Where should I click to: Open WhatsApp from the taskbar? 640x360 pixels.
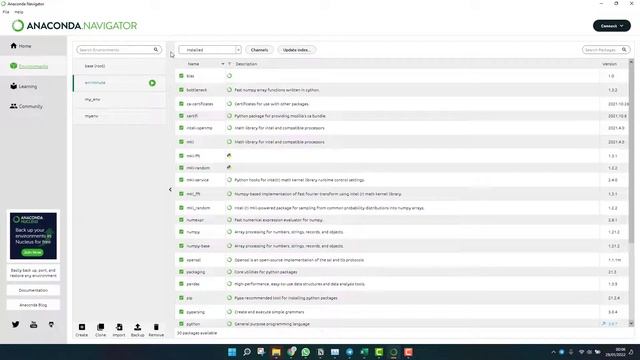click(x=306, y=352)
